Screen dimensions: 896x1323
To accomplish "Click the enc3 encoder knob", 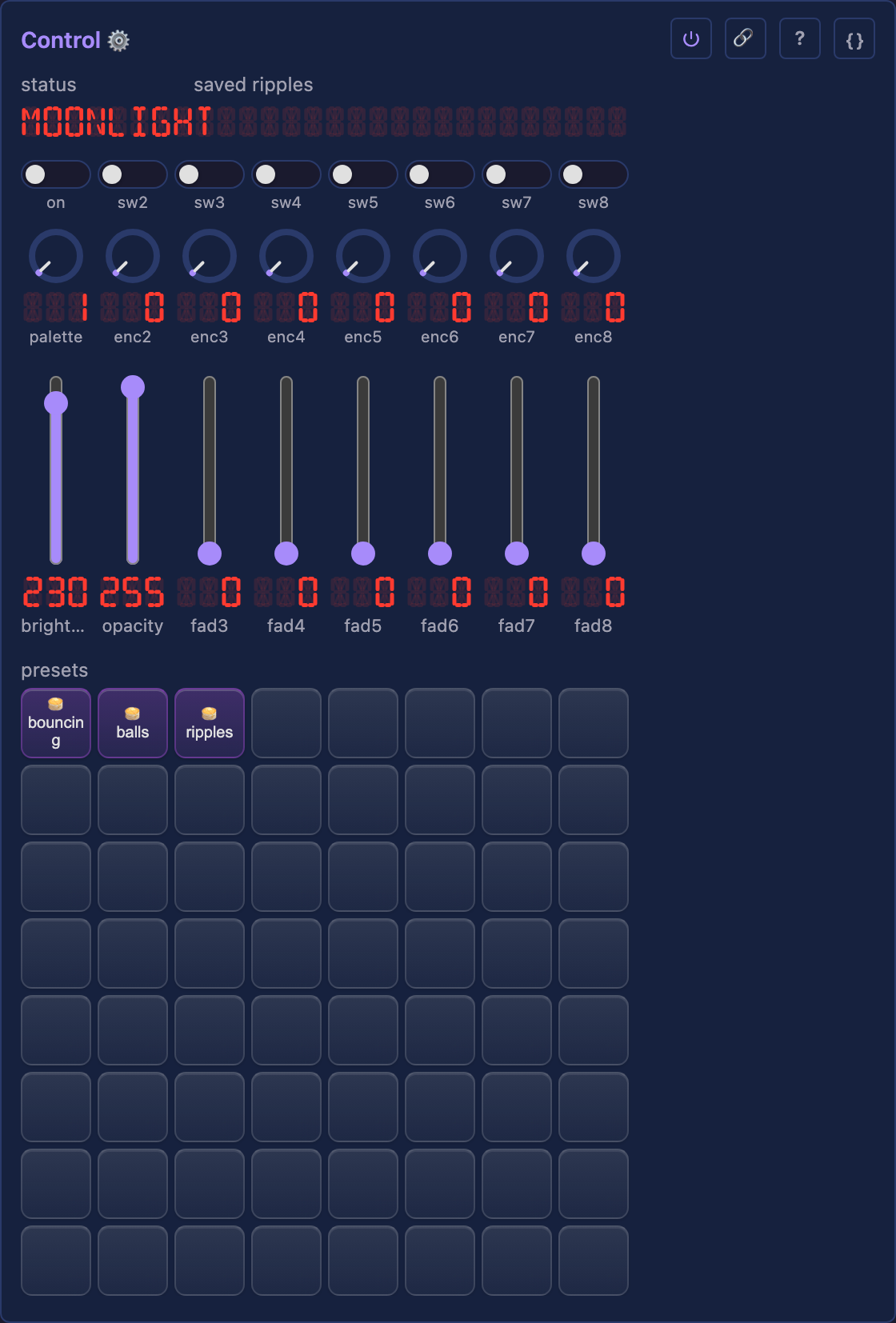I will (210, 256).
